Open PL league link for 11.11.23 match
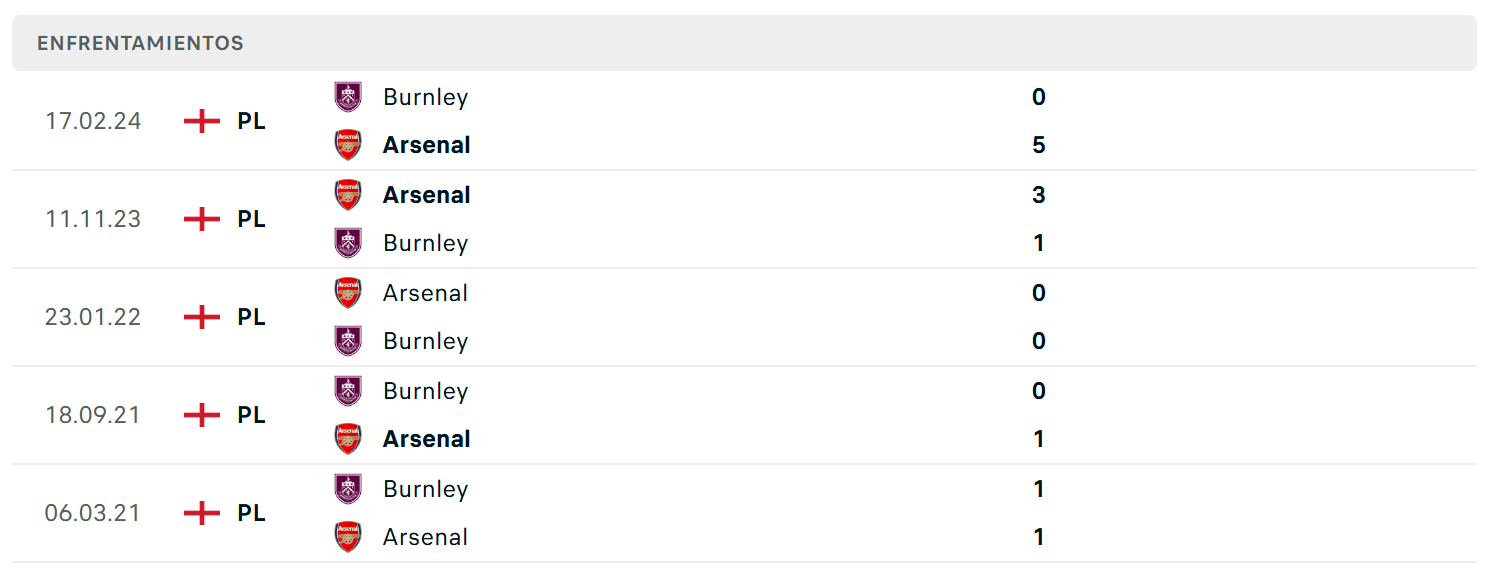Viewport: 1489px width, 577px height. pos(251,219)
